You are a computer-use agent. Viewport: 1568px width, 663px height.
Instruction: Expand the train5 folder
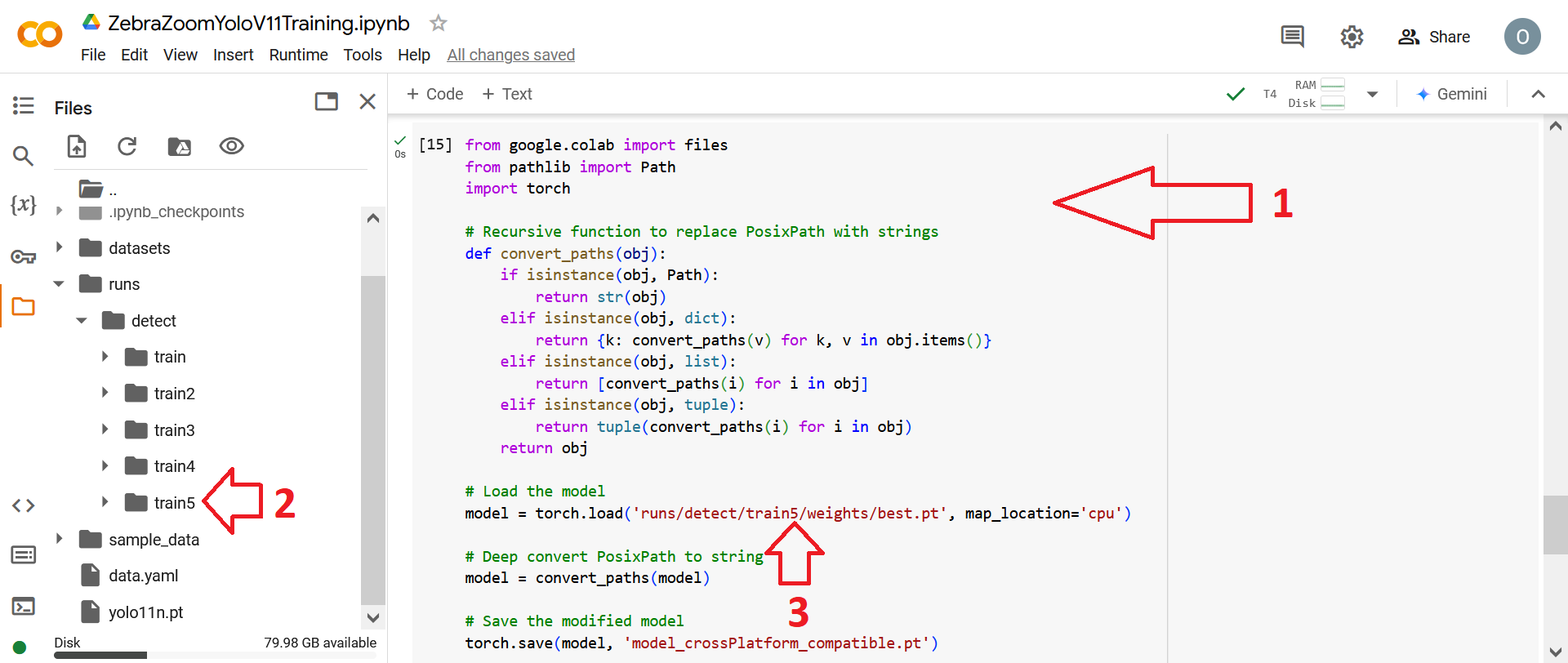click(105, 501)
